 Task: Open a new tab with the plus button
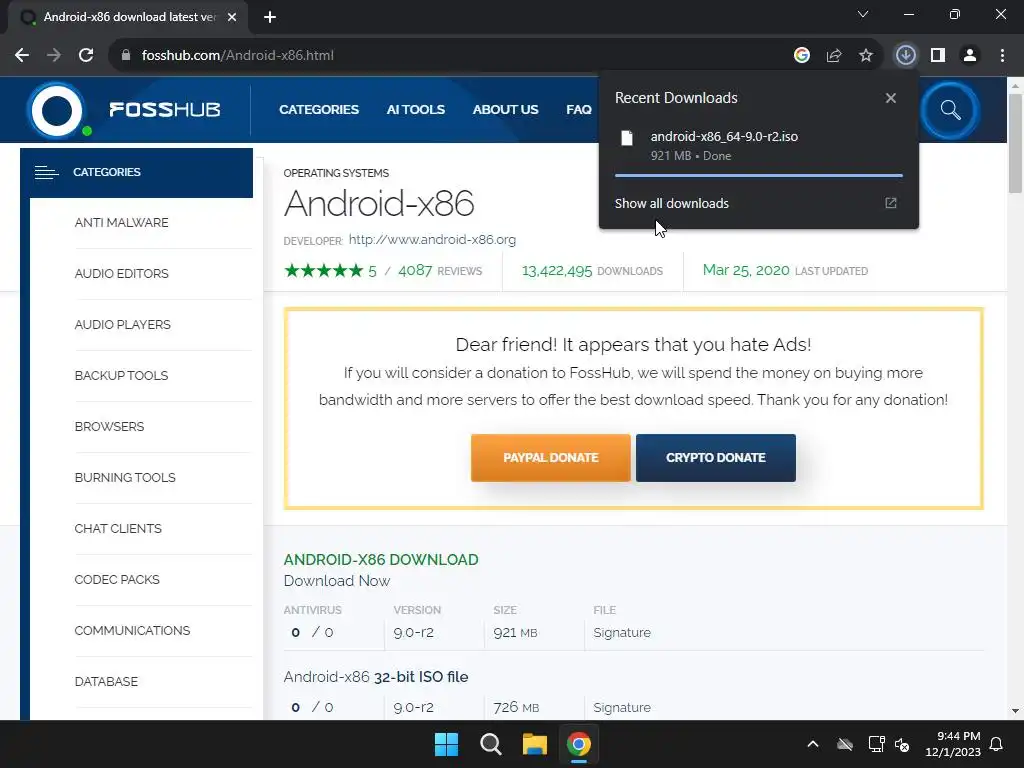point(270,17)
